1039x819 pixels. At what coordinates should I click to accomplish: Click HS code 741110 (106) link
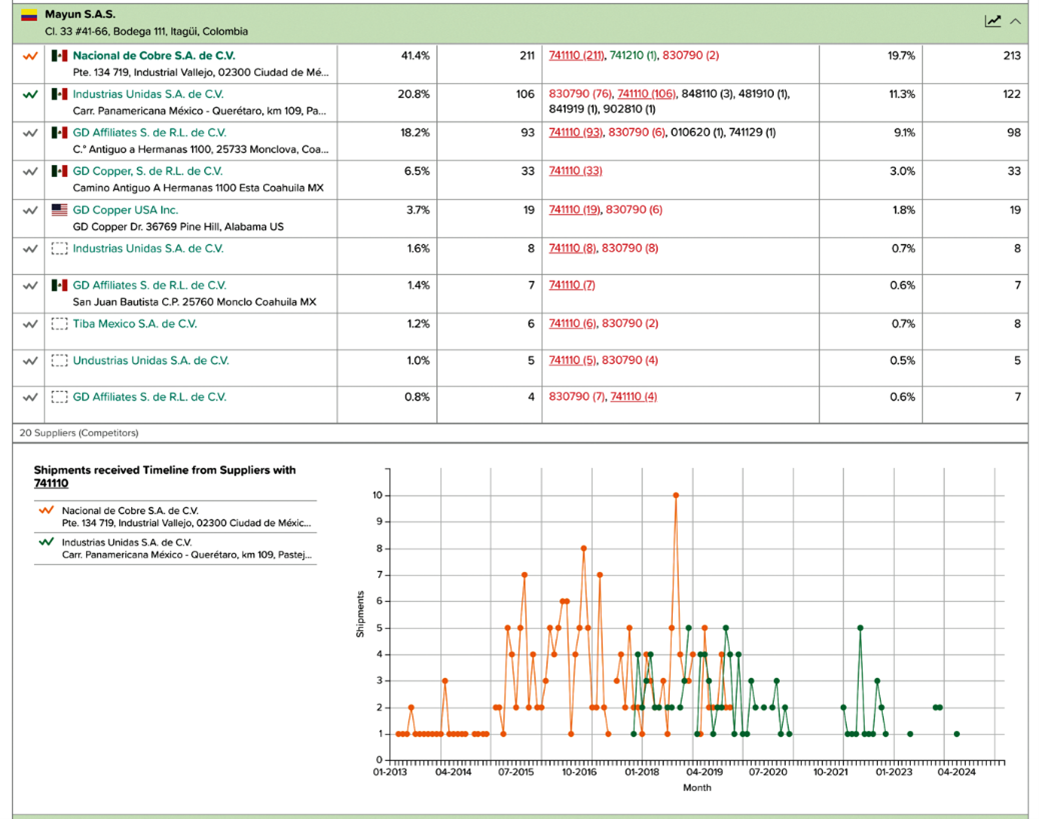[647, 94]
